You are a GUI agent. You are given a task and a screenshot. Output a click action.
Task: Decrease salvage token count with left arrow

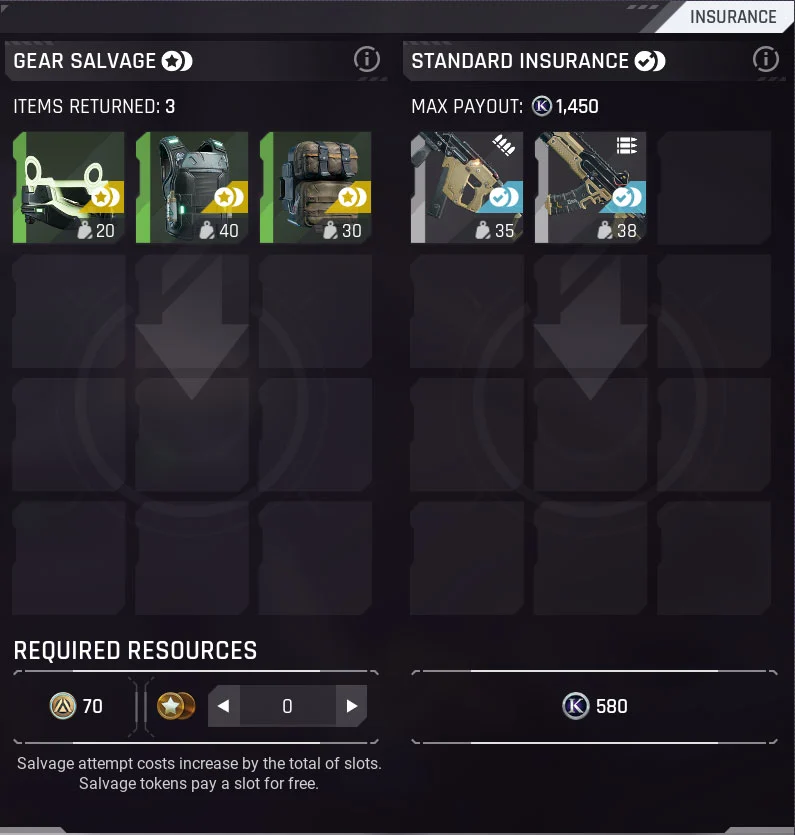click(x=224, y=706)
